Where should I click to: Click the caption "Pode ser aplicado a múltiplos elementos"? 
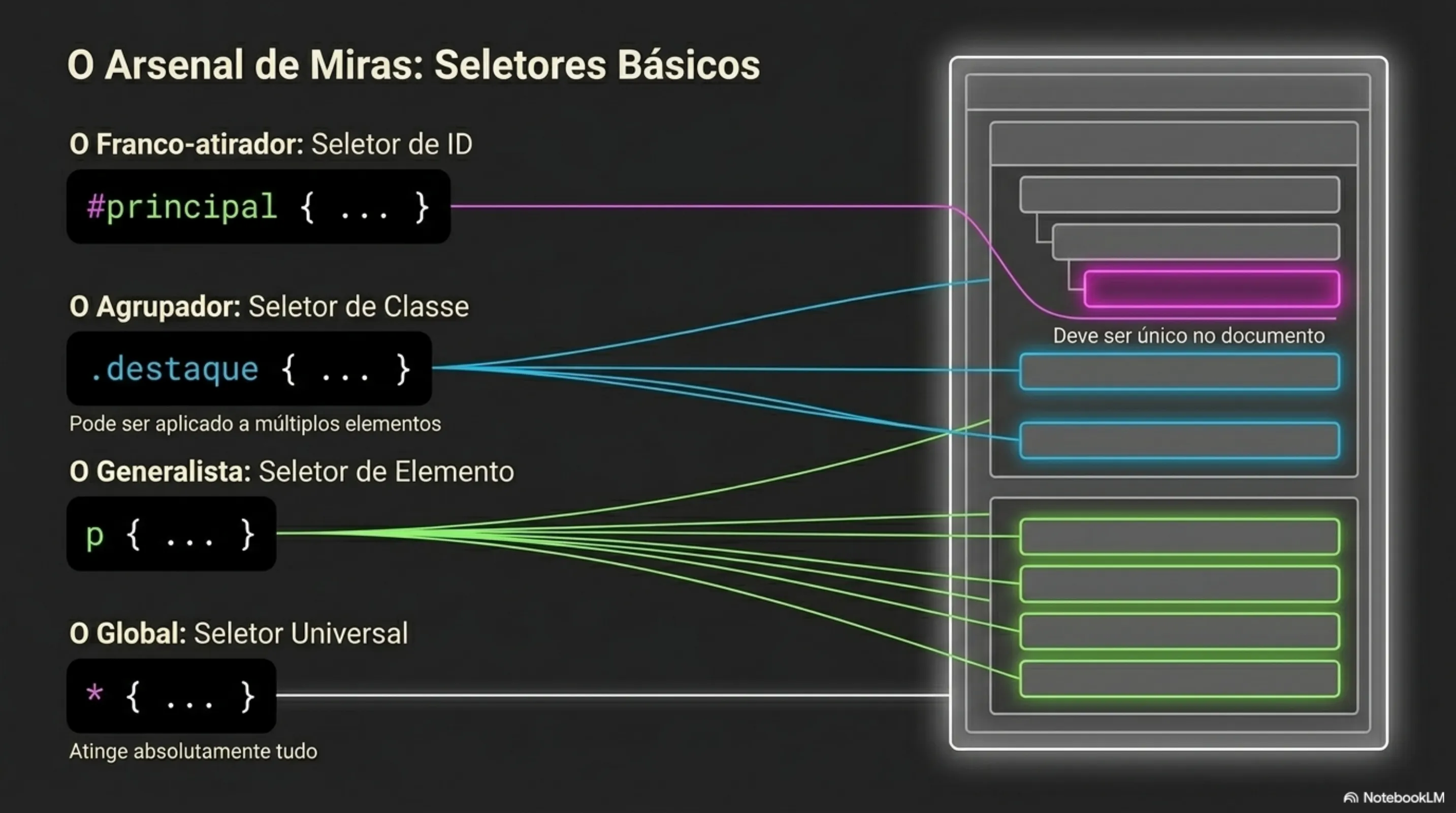click(x=255, y=423)
